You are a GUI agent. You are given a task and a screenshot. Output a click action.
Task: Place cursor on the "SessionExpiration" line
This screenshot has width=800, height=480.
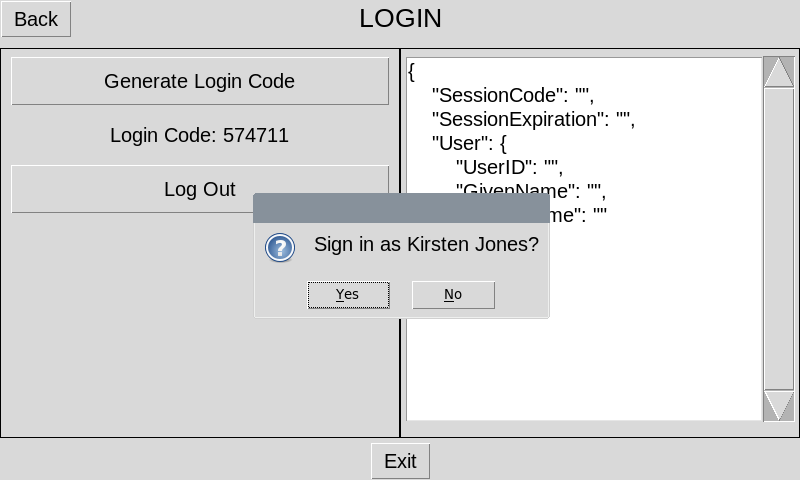(533, 120)
